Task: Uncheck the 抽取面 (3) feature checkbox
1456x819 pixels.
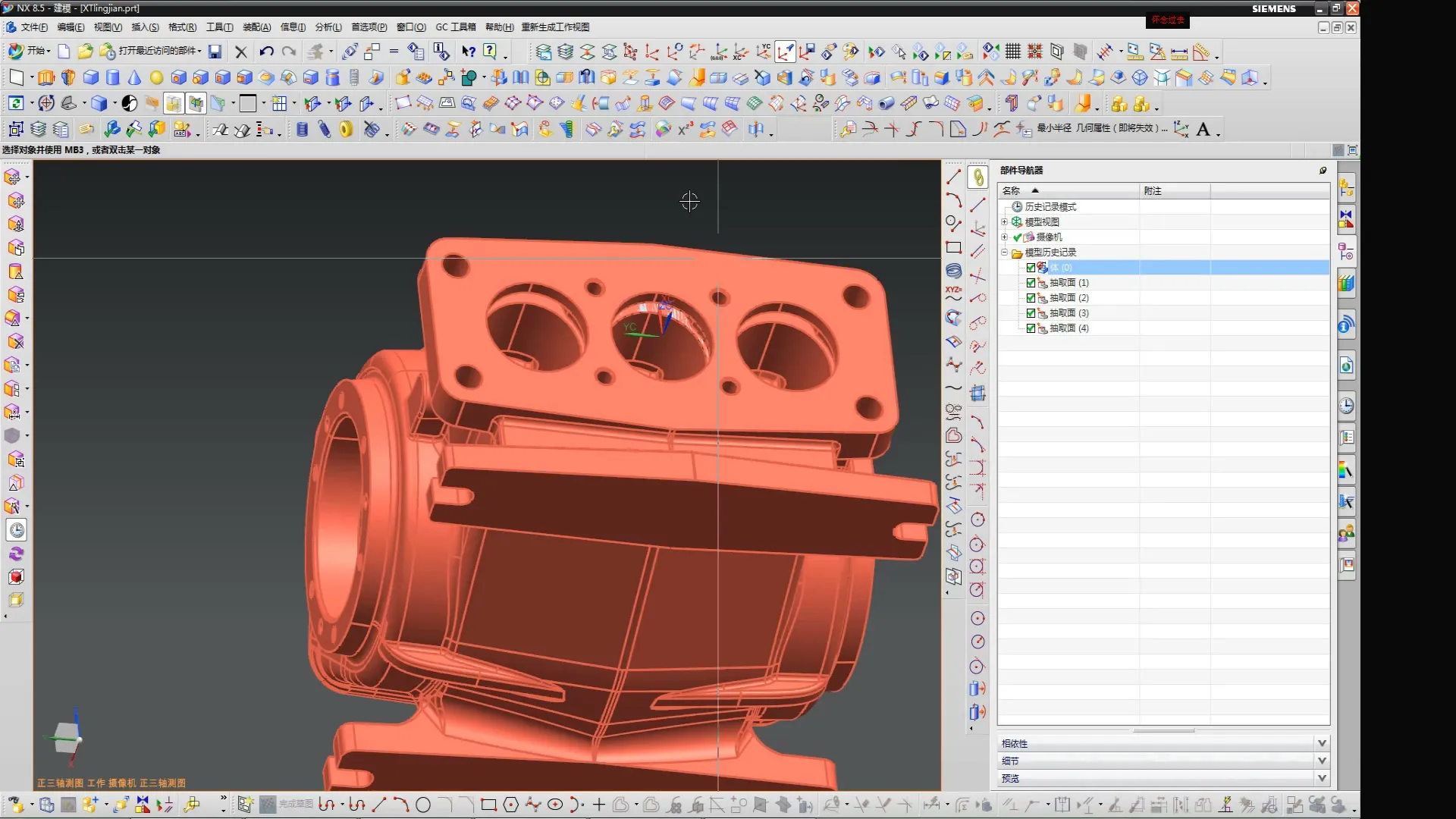Action: coord(1031,313)
